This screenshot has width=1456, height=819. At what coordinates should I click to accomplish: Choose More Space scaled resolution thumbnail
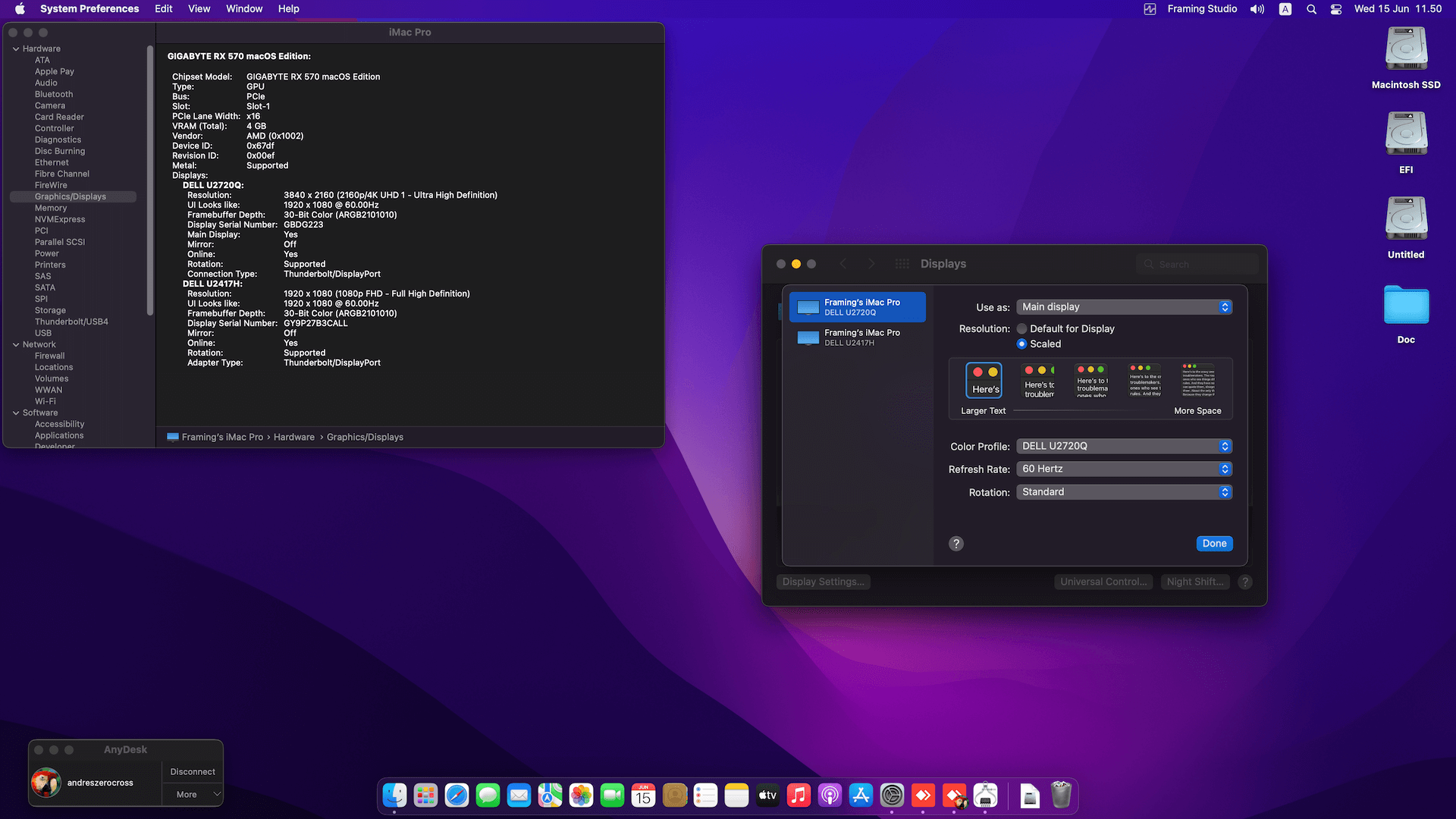point(1198,380)
